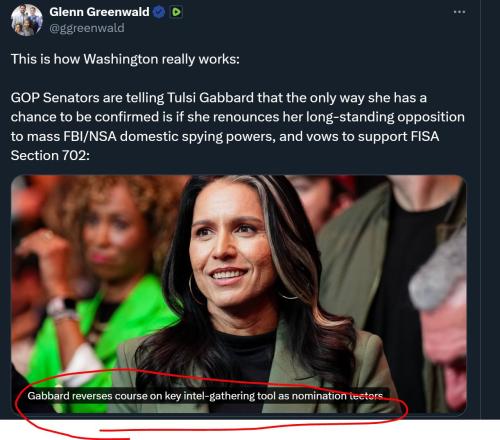Viewport: 500px width, 440px height.
Task: Click the tweet text about FISA Section 702
Action: 238,126
